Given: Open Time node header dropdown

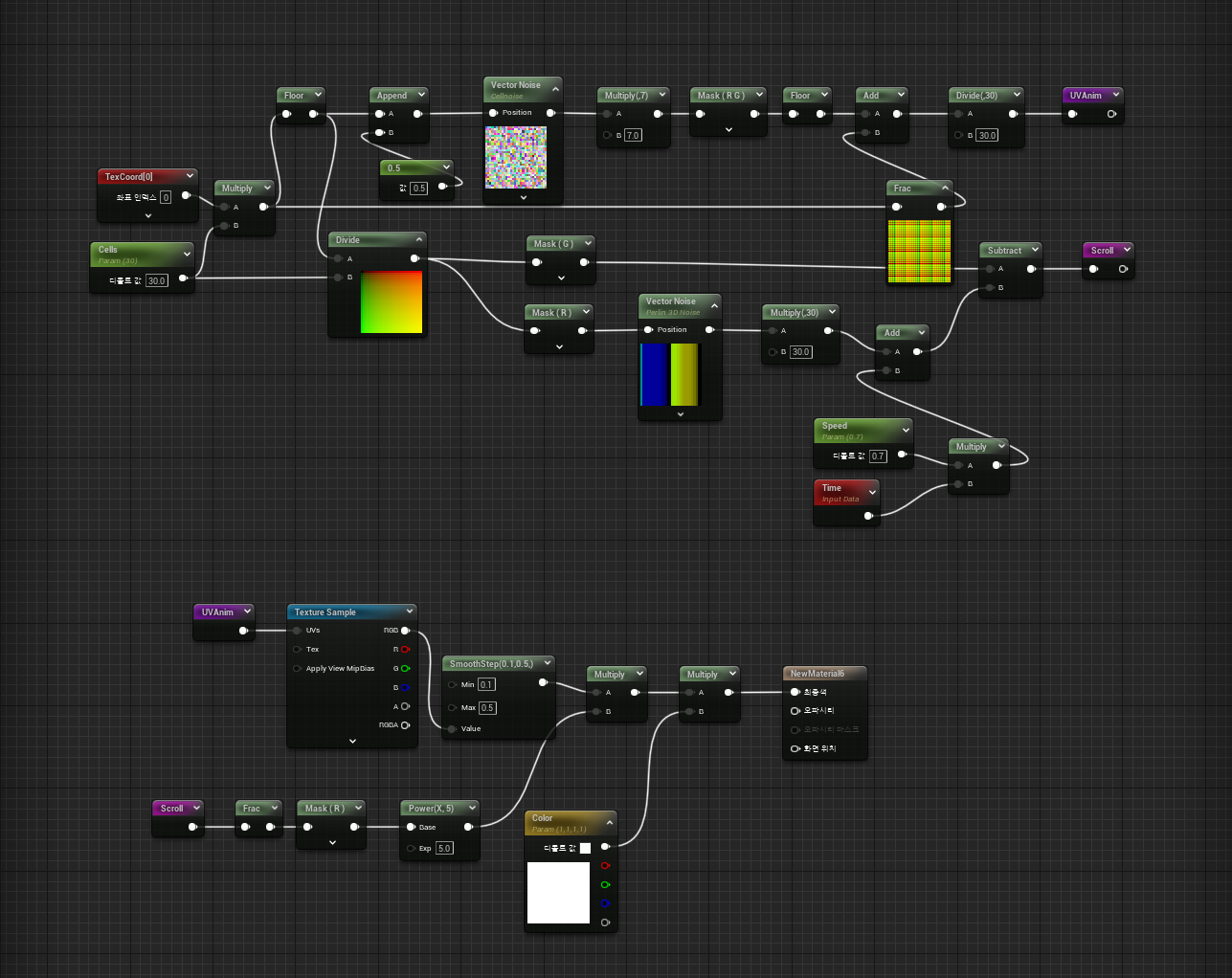Looking at the screenshot, I should pos(872,493).
